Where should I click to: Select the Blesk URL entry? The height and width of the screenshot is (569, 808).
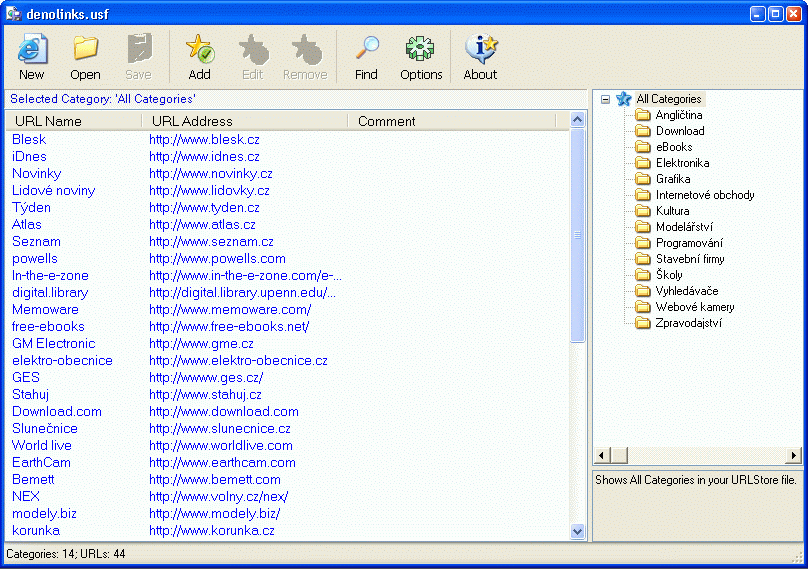coord(29,140)
